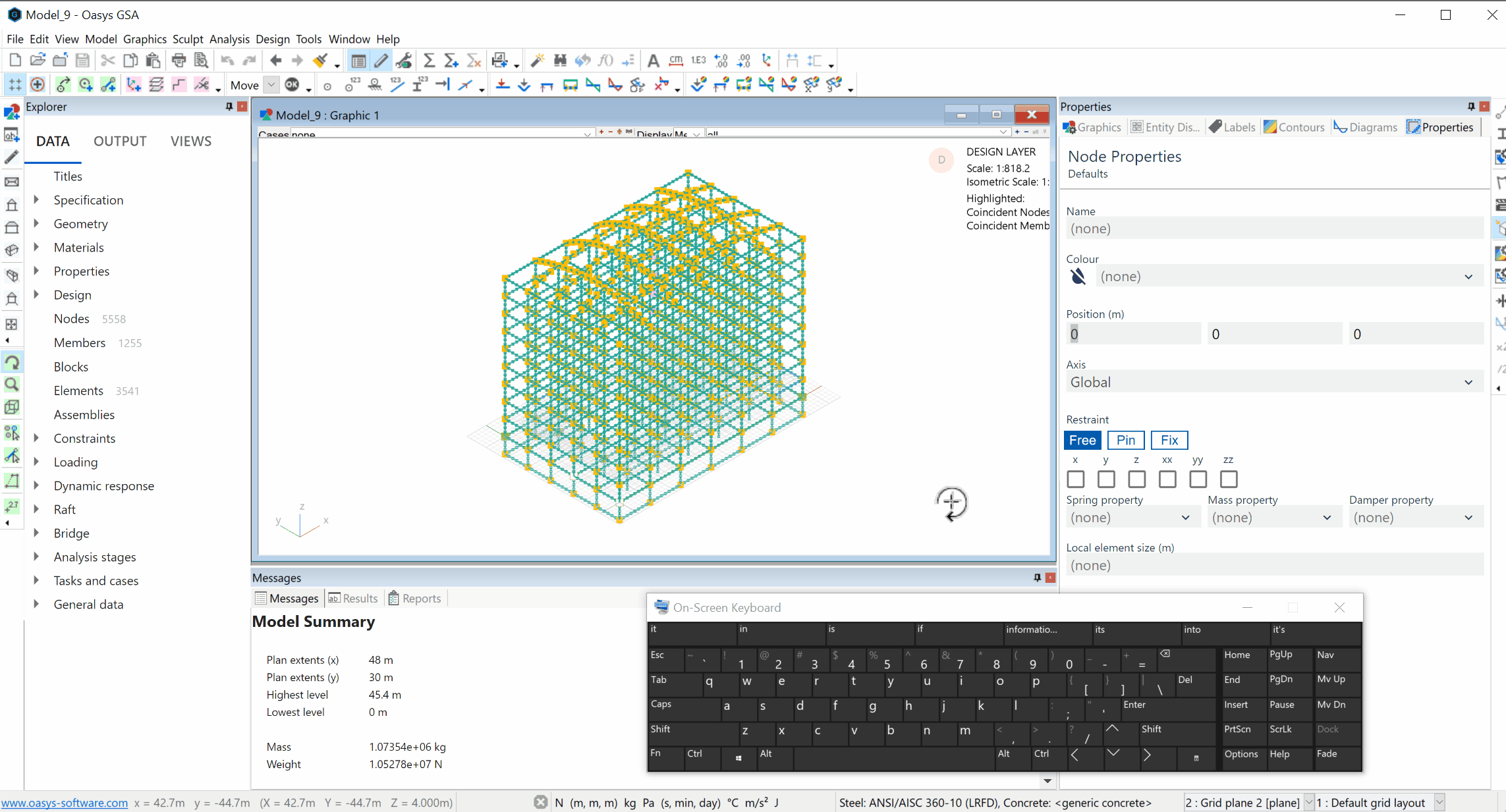Screen dimensions: 1506x812
Task: Check the yy restraint checkbox
Action: tap(1198, 479)
